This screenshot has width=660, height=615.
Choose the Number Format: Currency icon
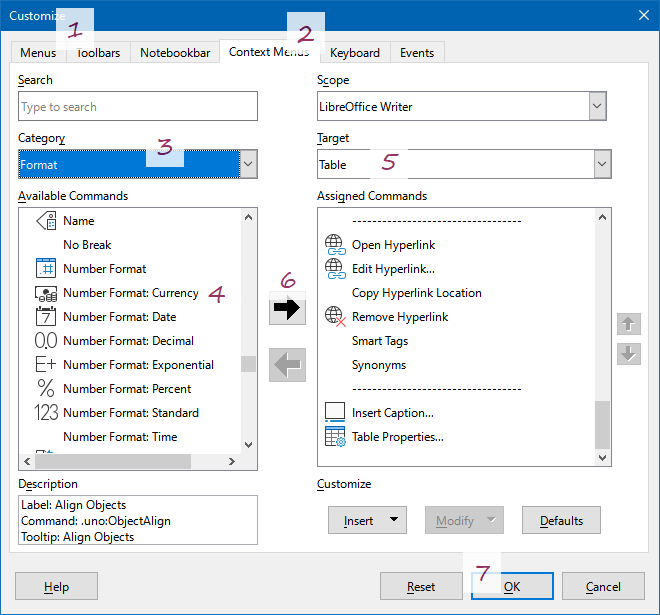46,293
